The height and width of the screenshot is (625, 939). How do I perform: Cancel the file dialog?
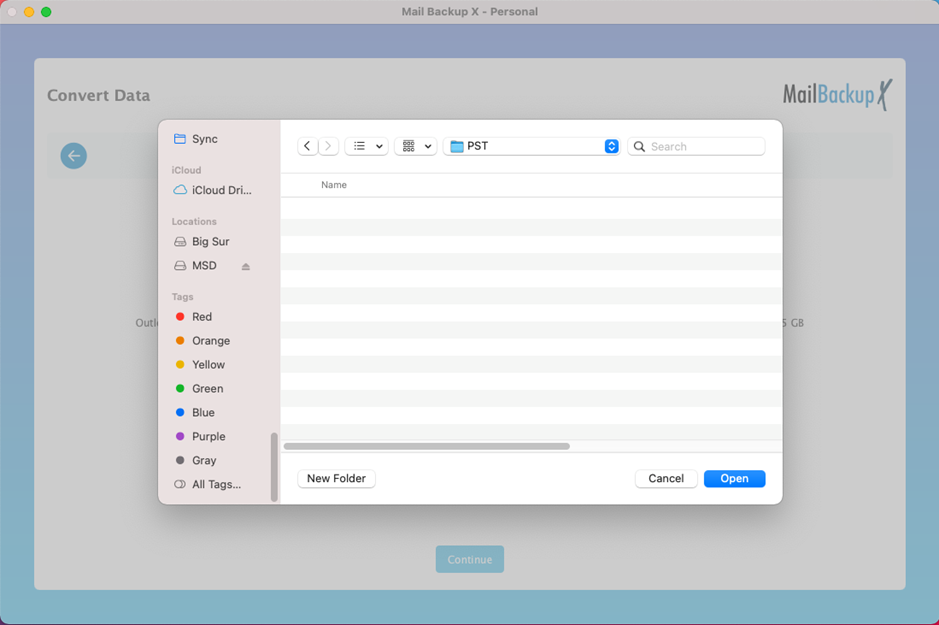pos(666,478)
